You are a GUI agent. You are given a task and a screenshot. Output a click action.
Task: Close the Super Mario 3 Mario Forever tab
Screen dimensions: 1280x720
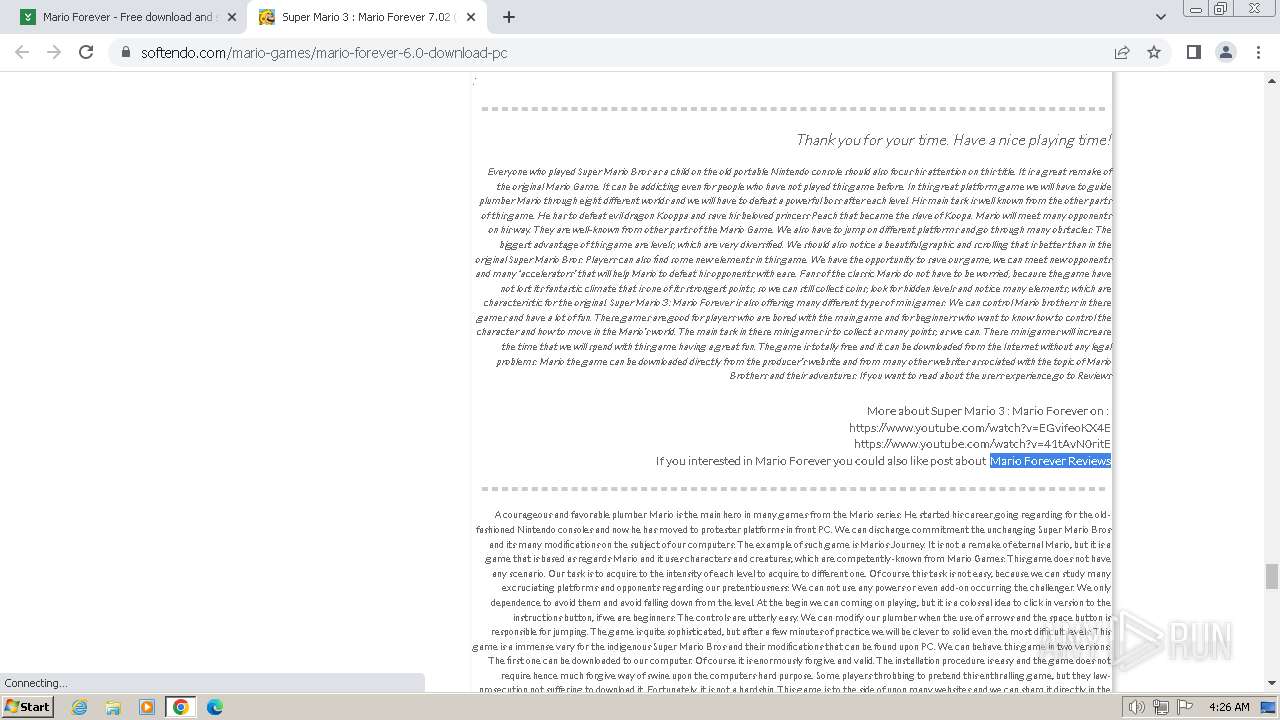tap(471, 17)
